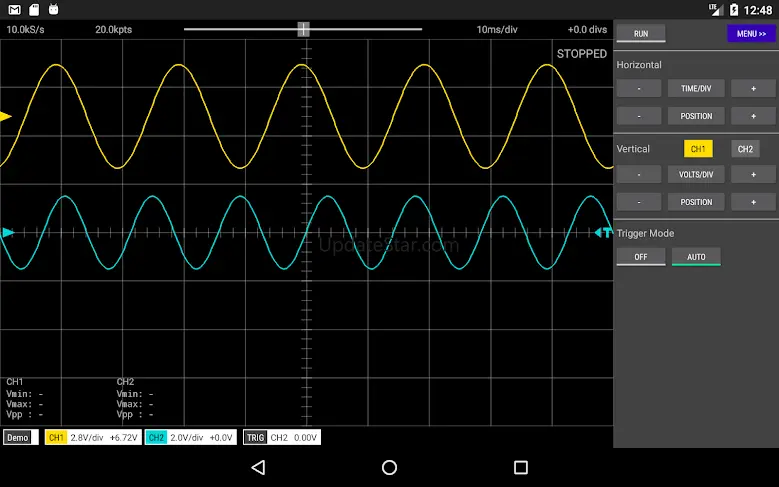779x487 pixels.
Task: Click the +0.0 divs offset readout
Action: 587,29
